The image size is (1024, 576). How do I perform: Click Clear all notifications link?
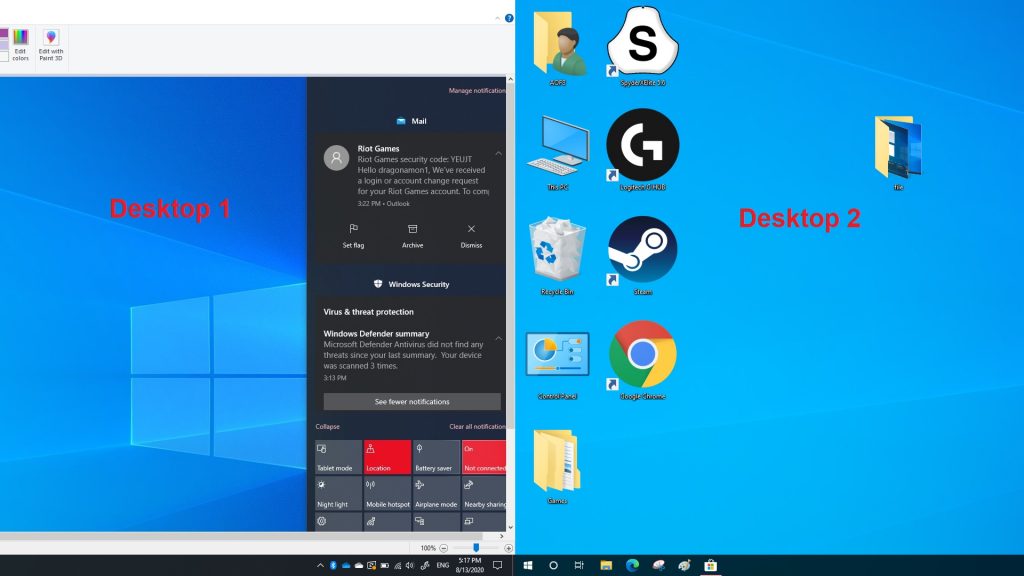point(477,426)
